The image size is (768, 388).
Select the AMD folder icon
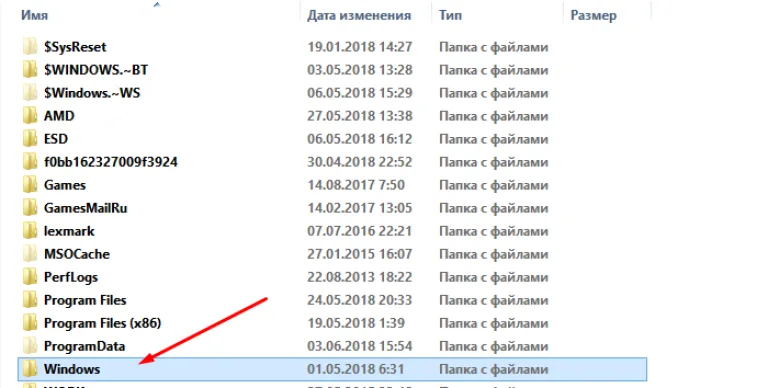pos(30,116)
